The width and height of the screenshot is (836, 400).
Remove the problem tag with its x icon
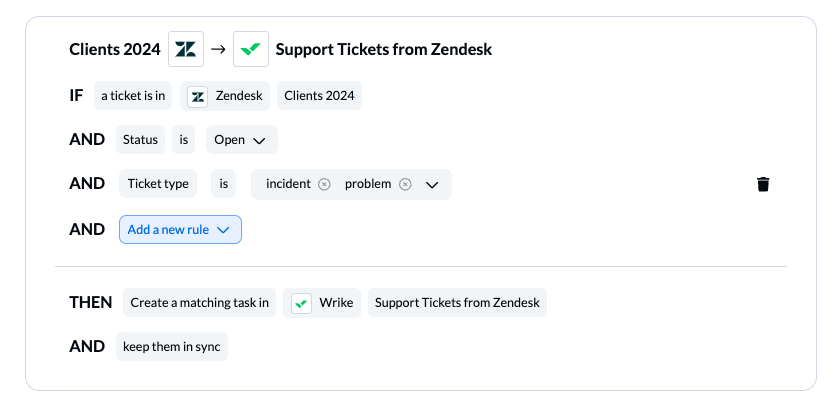[x=405, y=184]
